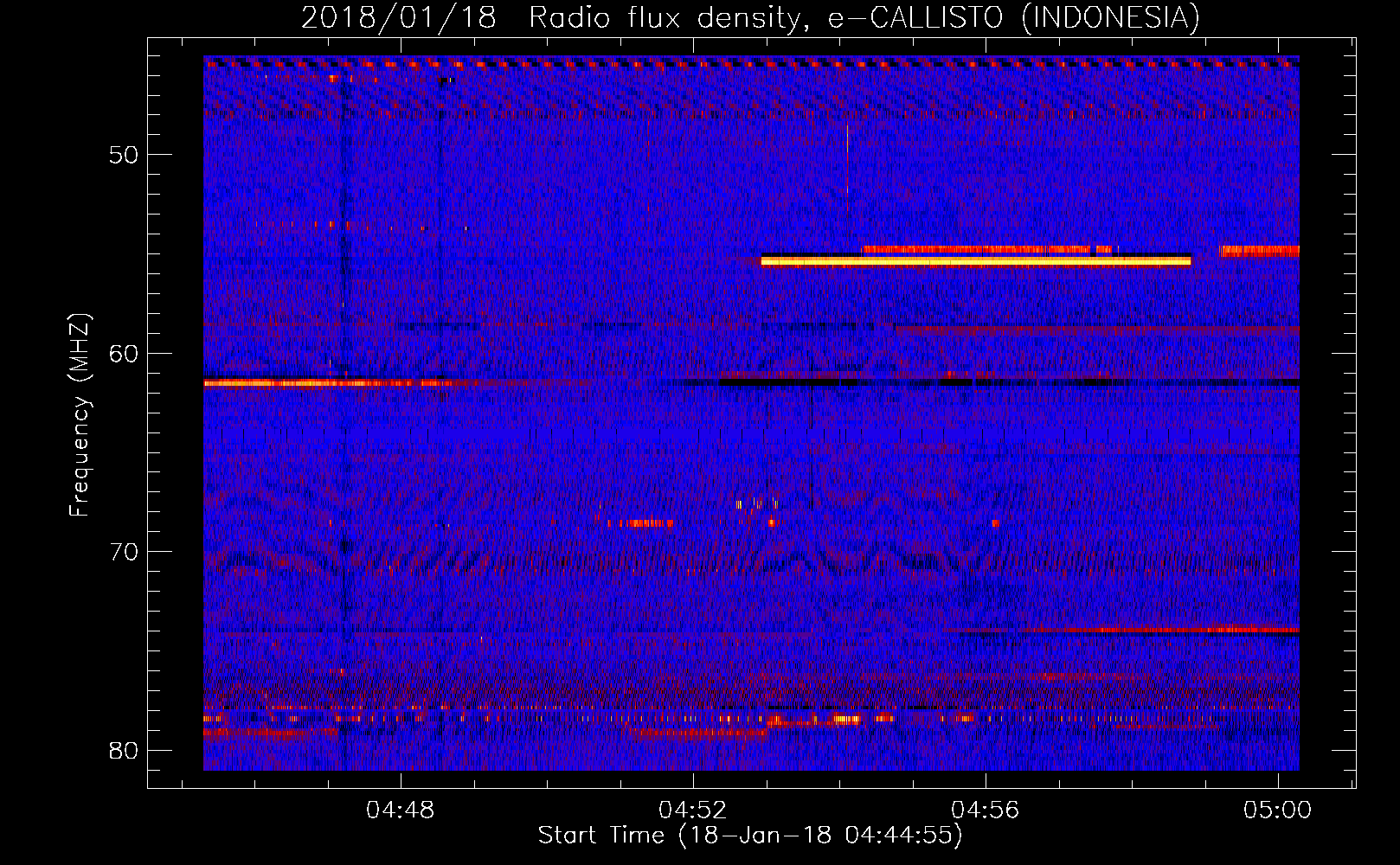Click the 04:52 time tick label
The width and height of the screenshot is (1400, 865).
[692, 811]
